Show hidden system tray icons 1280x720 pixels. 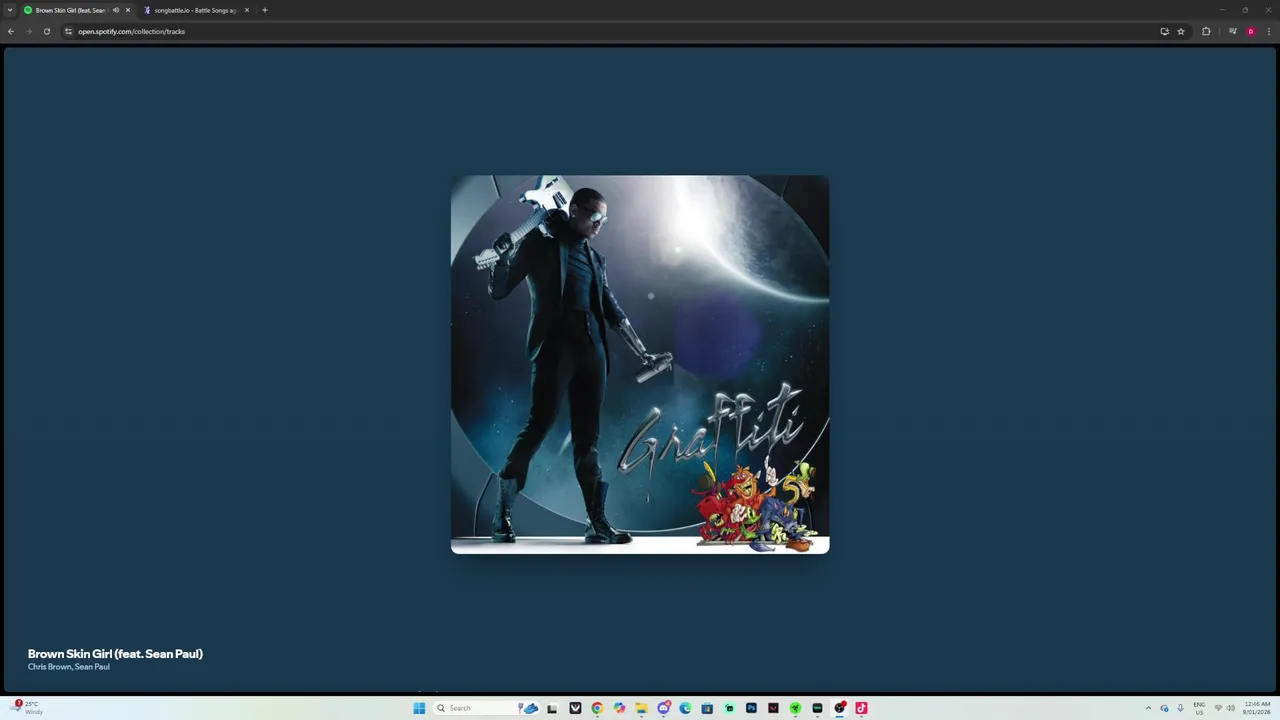pos(1148,708)
